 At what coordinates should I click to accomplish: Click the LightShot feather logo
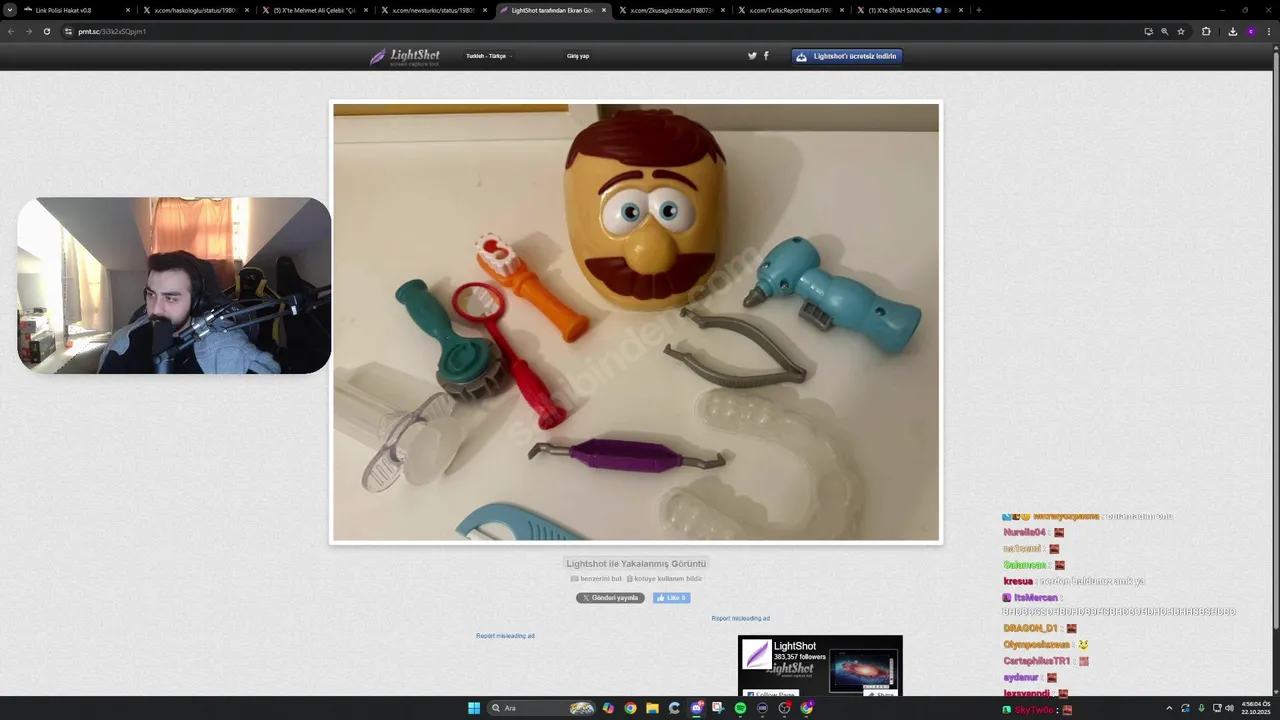coord(404,57)
